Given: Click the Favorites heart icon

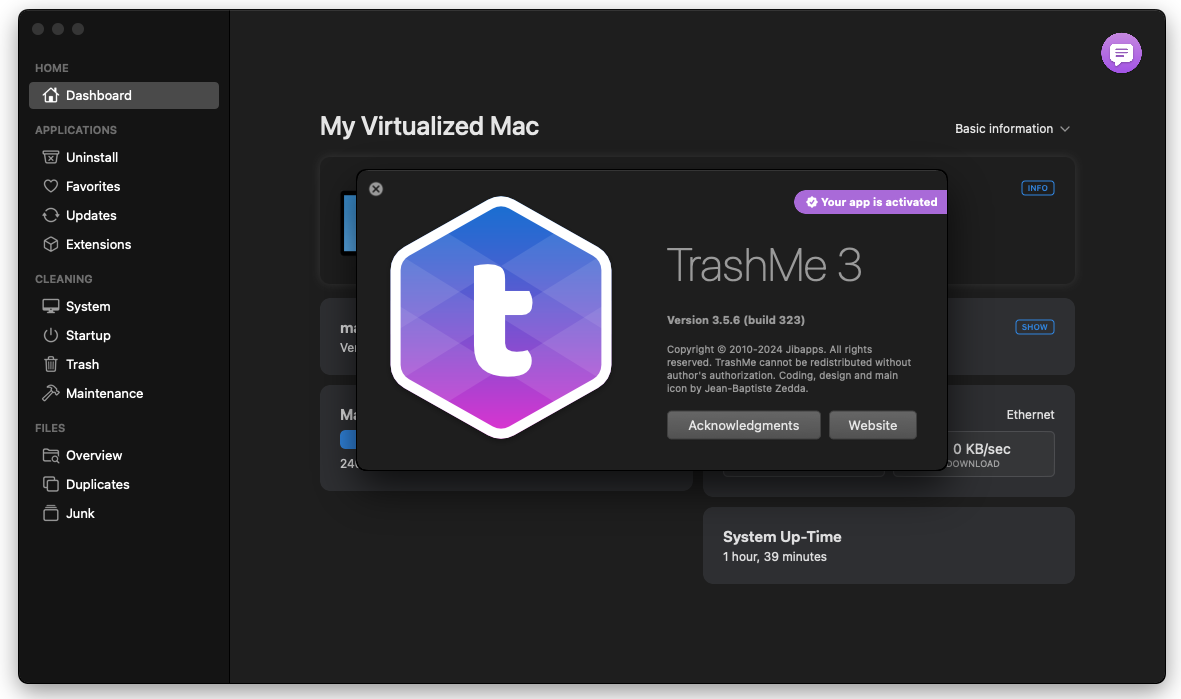Looking at the screenshot, I should click(x=50, y=187).
